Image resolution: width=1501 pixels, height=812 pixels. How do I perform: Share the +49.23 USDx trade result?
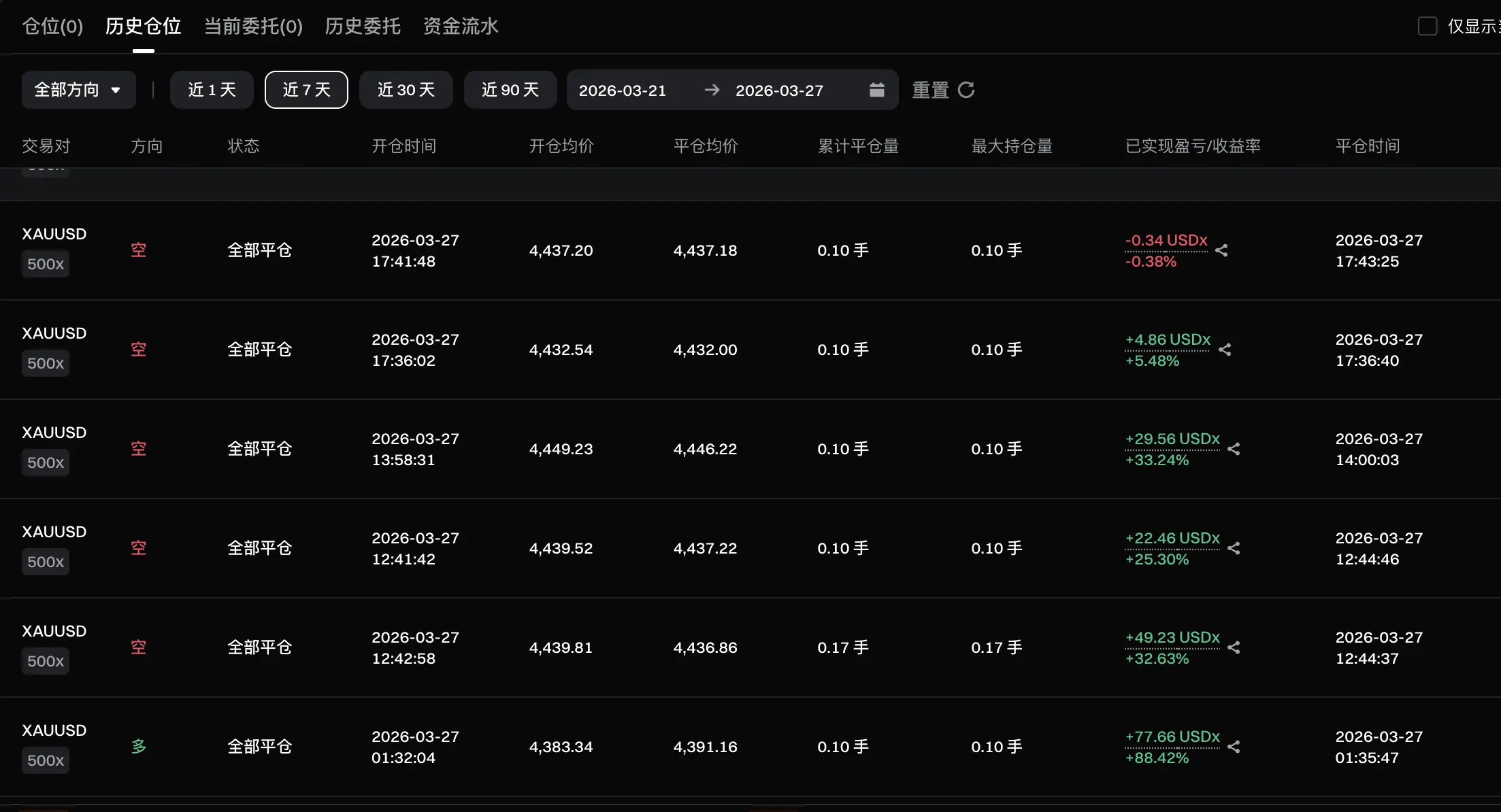[1234, 647]
